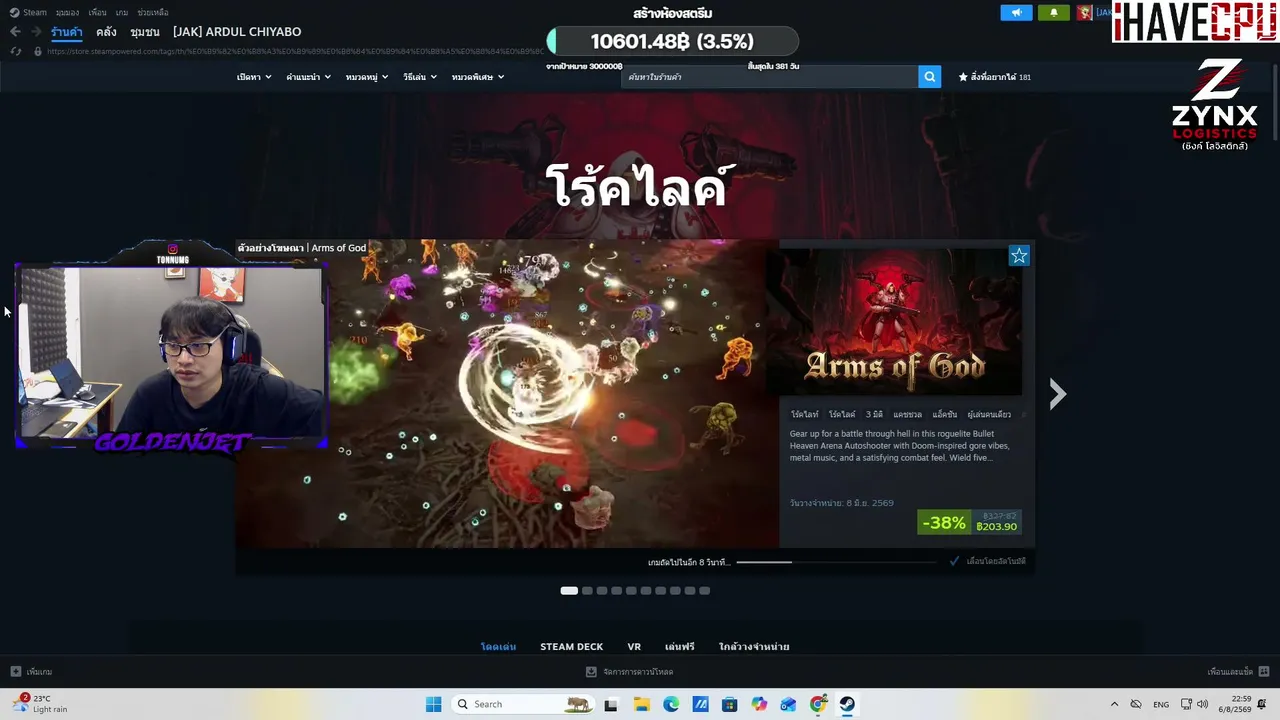The width and height of the screenshot is (1280, 720).
Task: Click the store page URL address
Action: pos(295,51)
